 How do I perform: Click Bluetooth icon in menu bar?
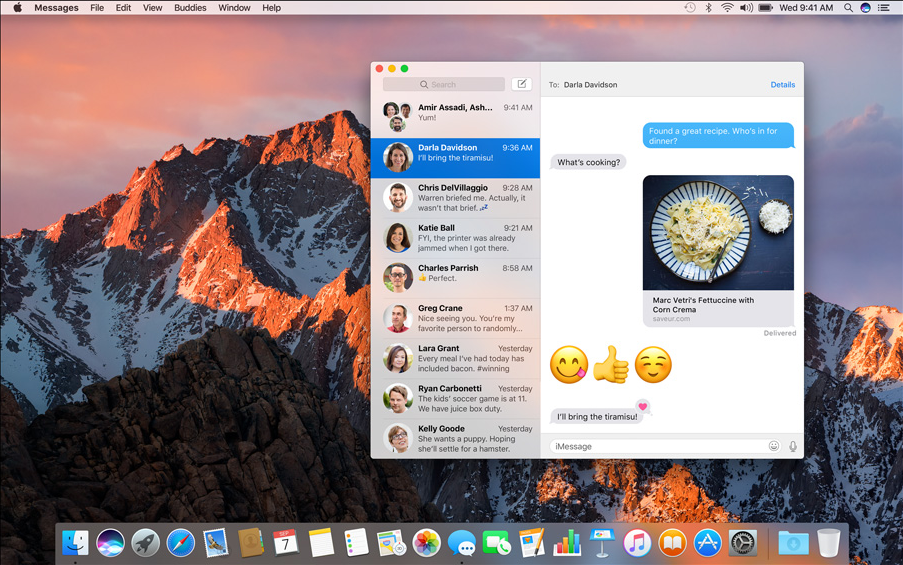point(709,7)
